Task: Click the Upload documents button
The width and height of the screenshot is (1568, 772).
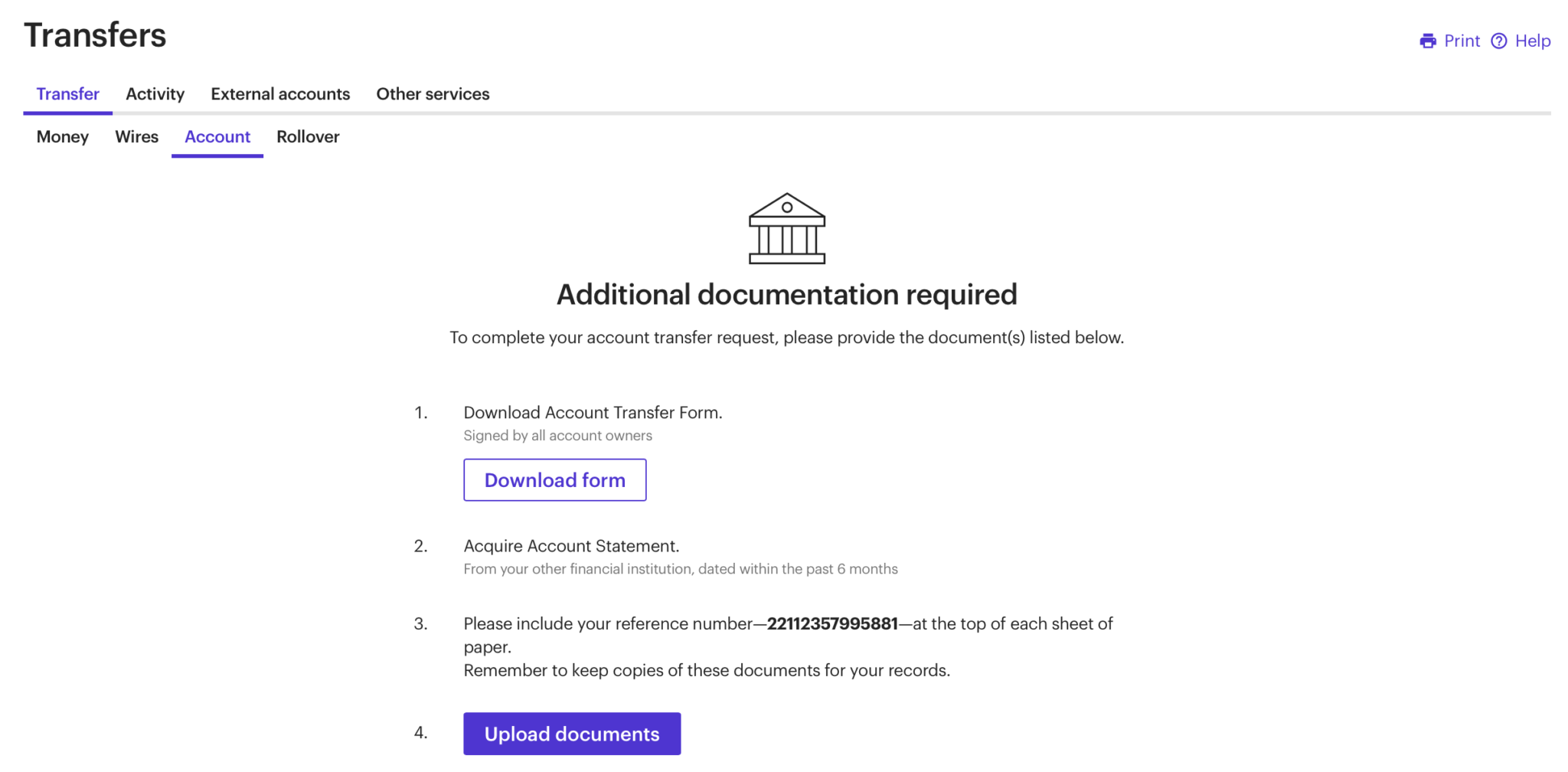Action: tap(571, 734)
